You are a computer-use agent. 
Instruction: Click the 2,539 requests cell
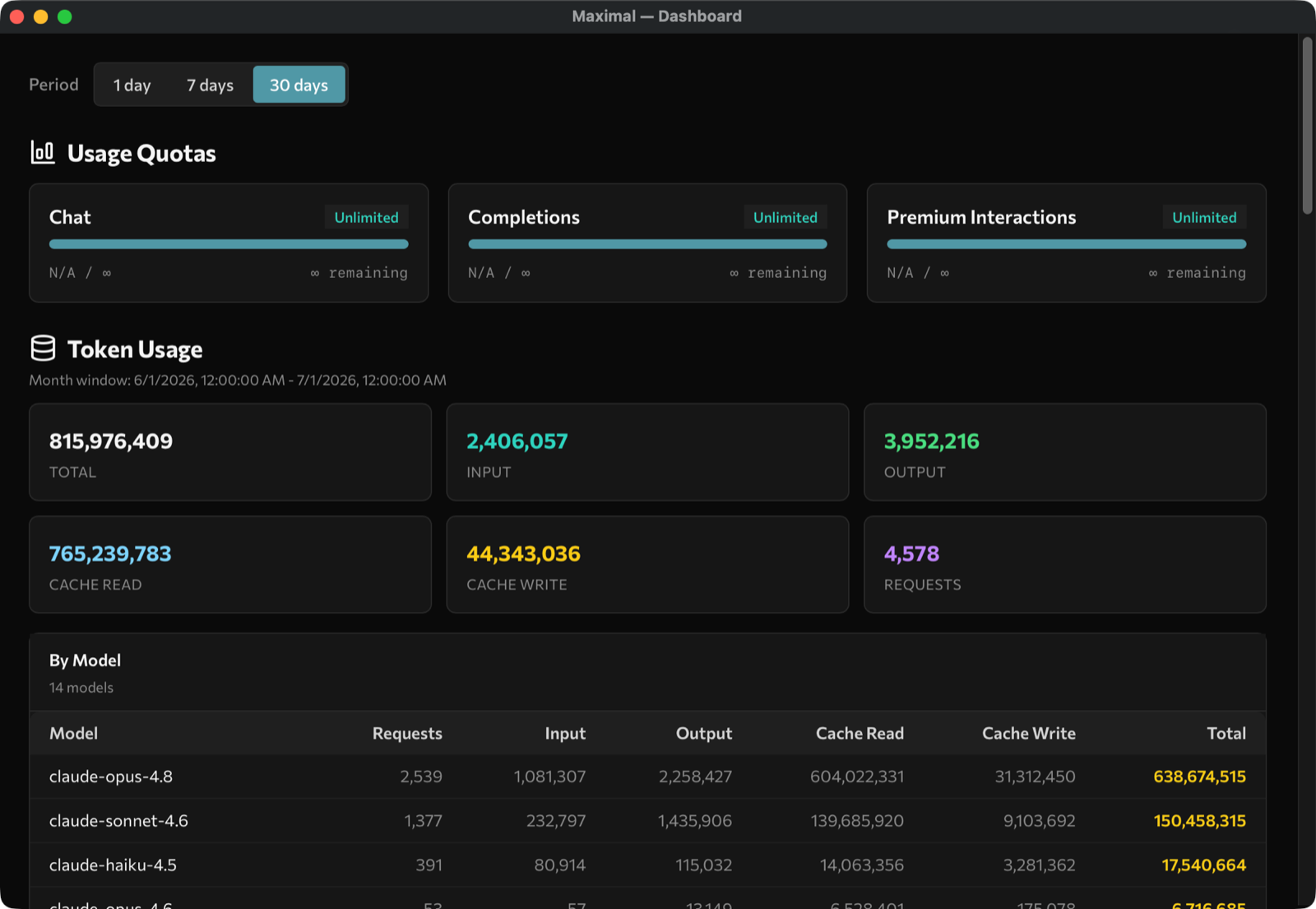tap(421, 777)
